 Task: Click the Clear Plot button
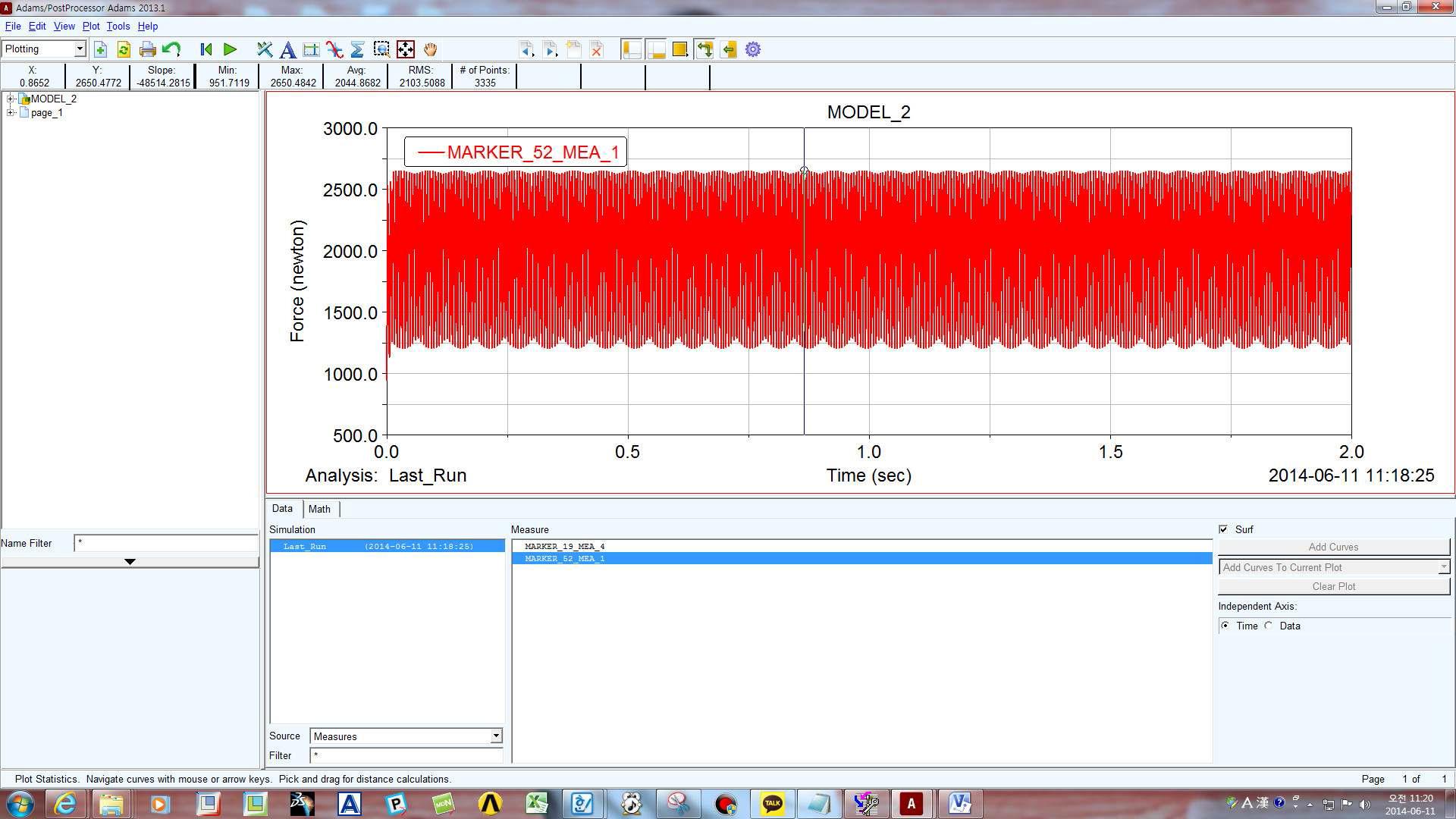point(1334,586)
